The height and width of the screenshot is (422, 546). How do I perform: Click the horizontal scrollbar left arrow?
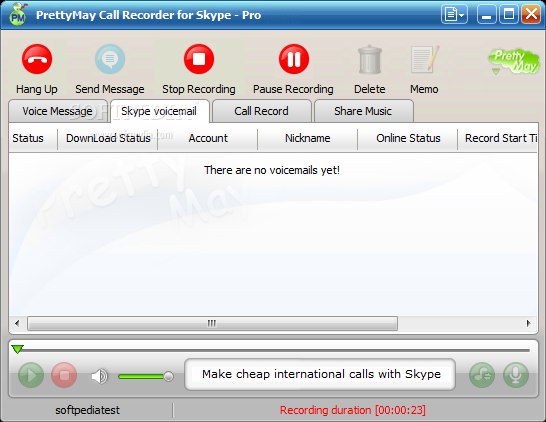point(17,323)
